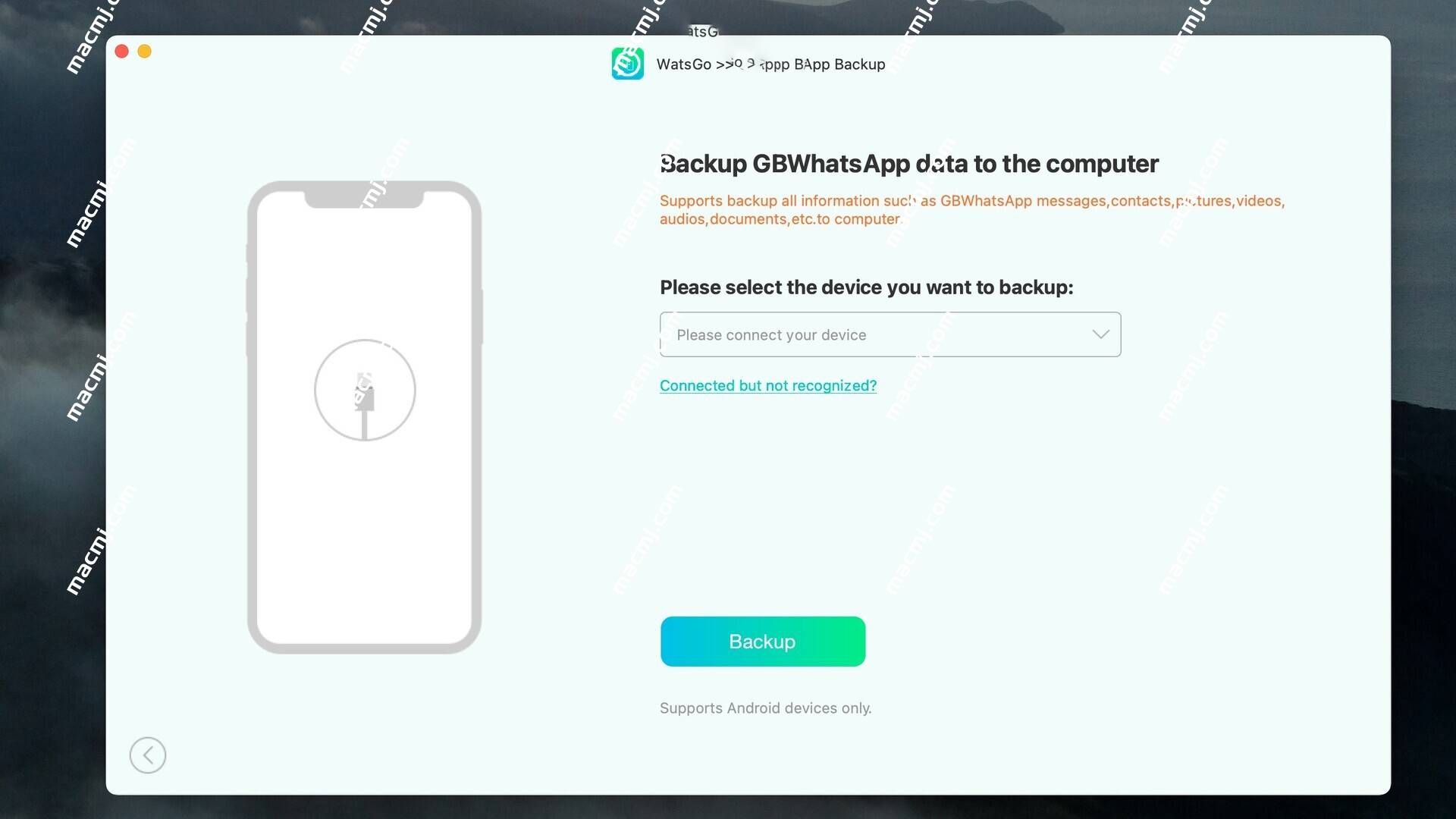This screenshot has width=1456, height=819.
Task: Click the yellow minimize window button
Action: pos(143,51)
